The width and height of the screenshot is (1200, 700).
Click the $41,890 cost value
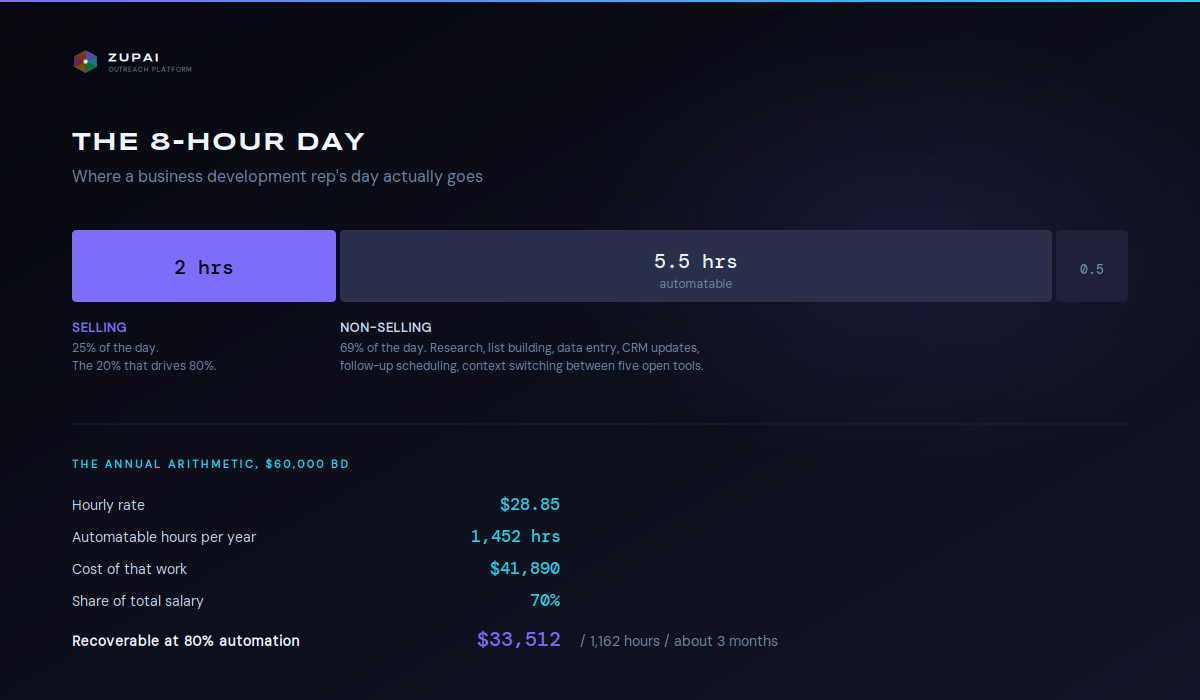[x=525, y=569]
